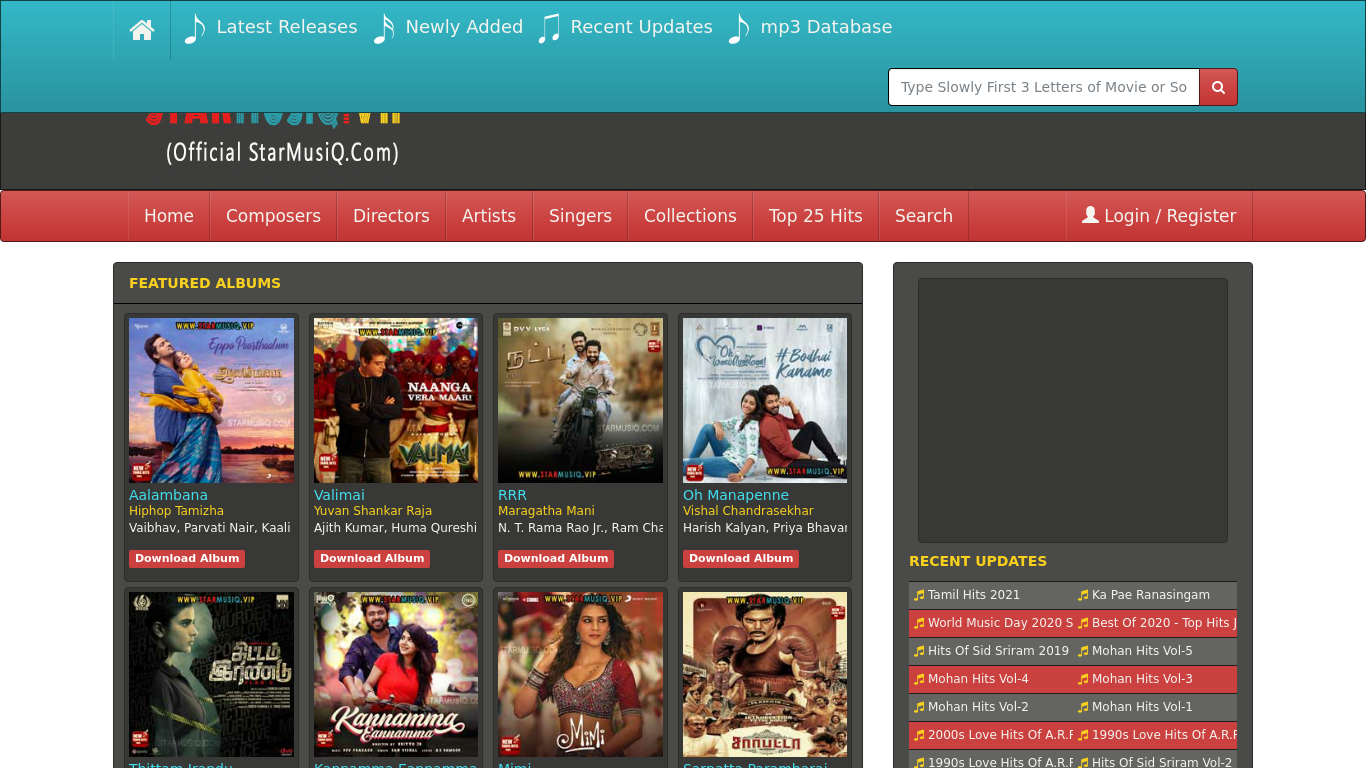Click the note icon beside Mohan Hits Vol-1

point(1083,707)
